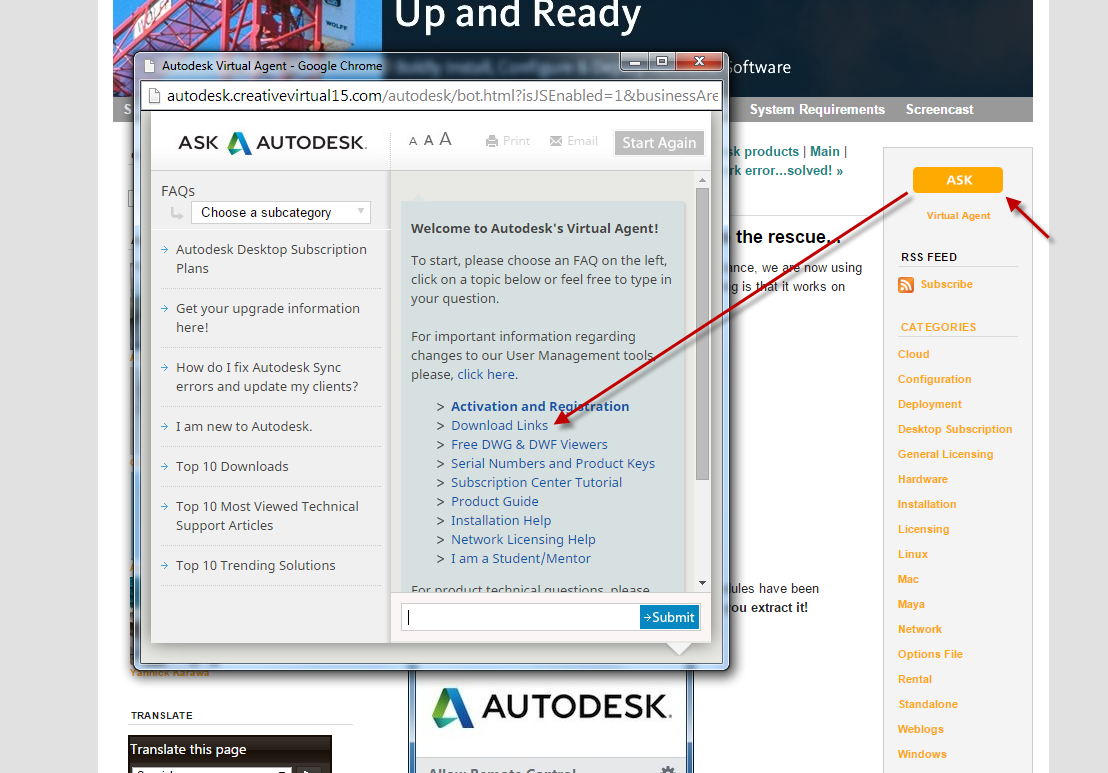Select the medium font size A icon
The height and width of the screenshot is (773, 1108).
coord(428,140)
